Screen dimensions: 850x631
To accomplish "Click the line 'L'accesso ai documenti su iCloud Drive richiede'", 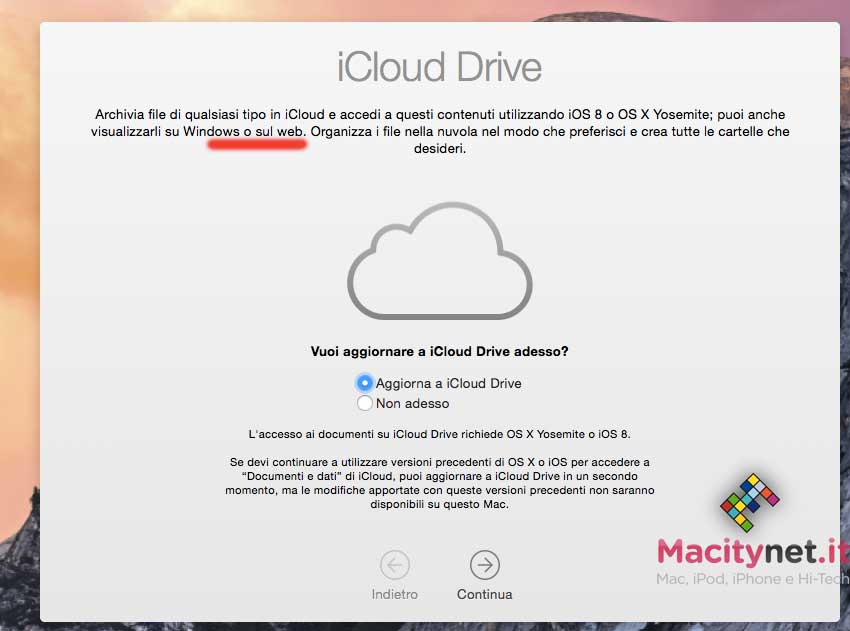I will pos(440,434).
